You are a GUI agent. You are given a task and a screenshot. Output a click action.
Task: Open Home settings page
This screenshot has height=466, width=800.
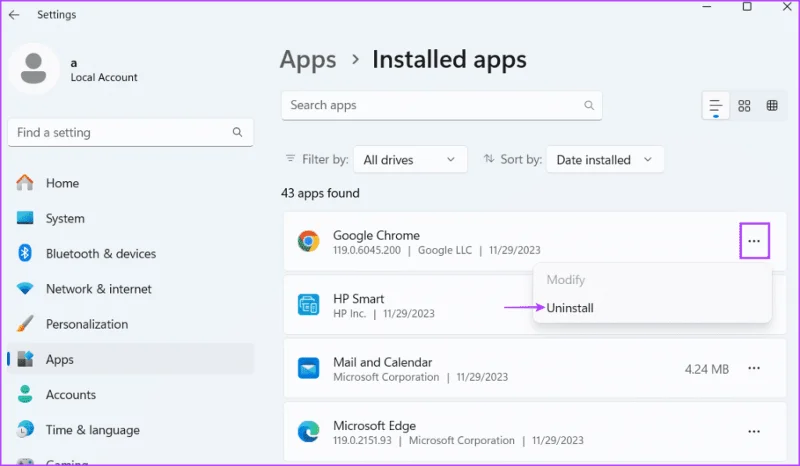pyautogui.click(x=131, y=183)
